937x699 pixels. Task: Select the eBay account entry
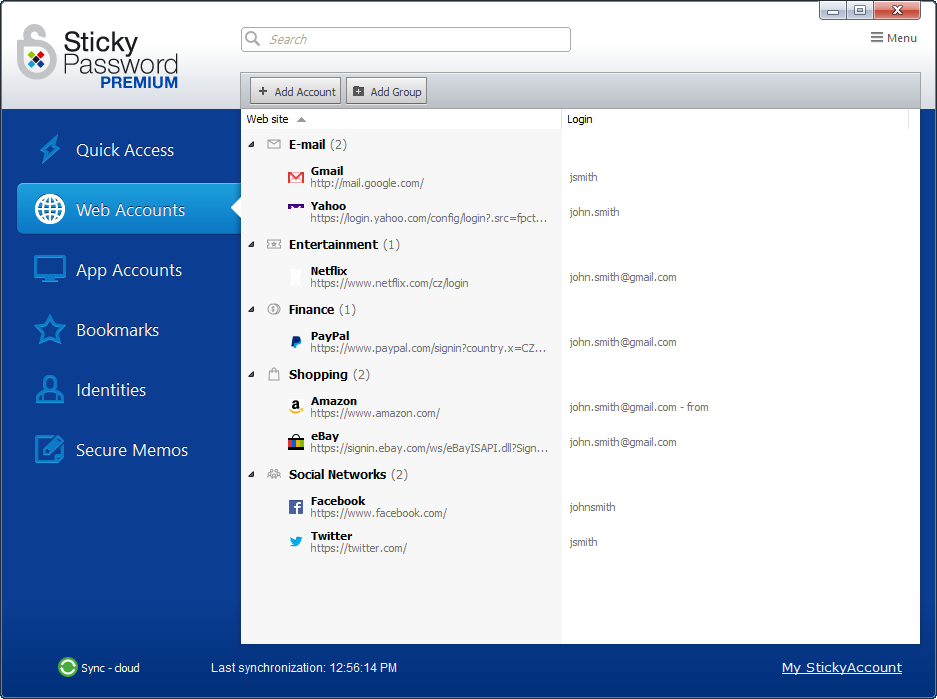pyautogui.click(x=580, y=442)
